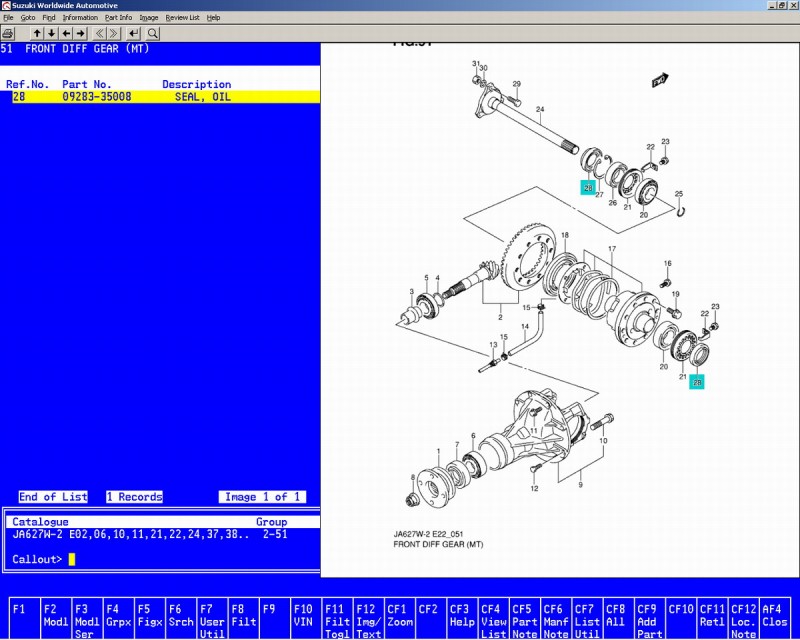Open the File menu
Image resolution: width=800 pixels, height=640 pixels.
[x=8, y=17]
